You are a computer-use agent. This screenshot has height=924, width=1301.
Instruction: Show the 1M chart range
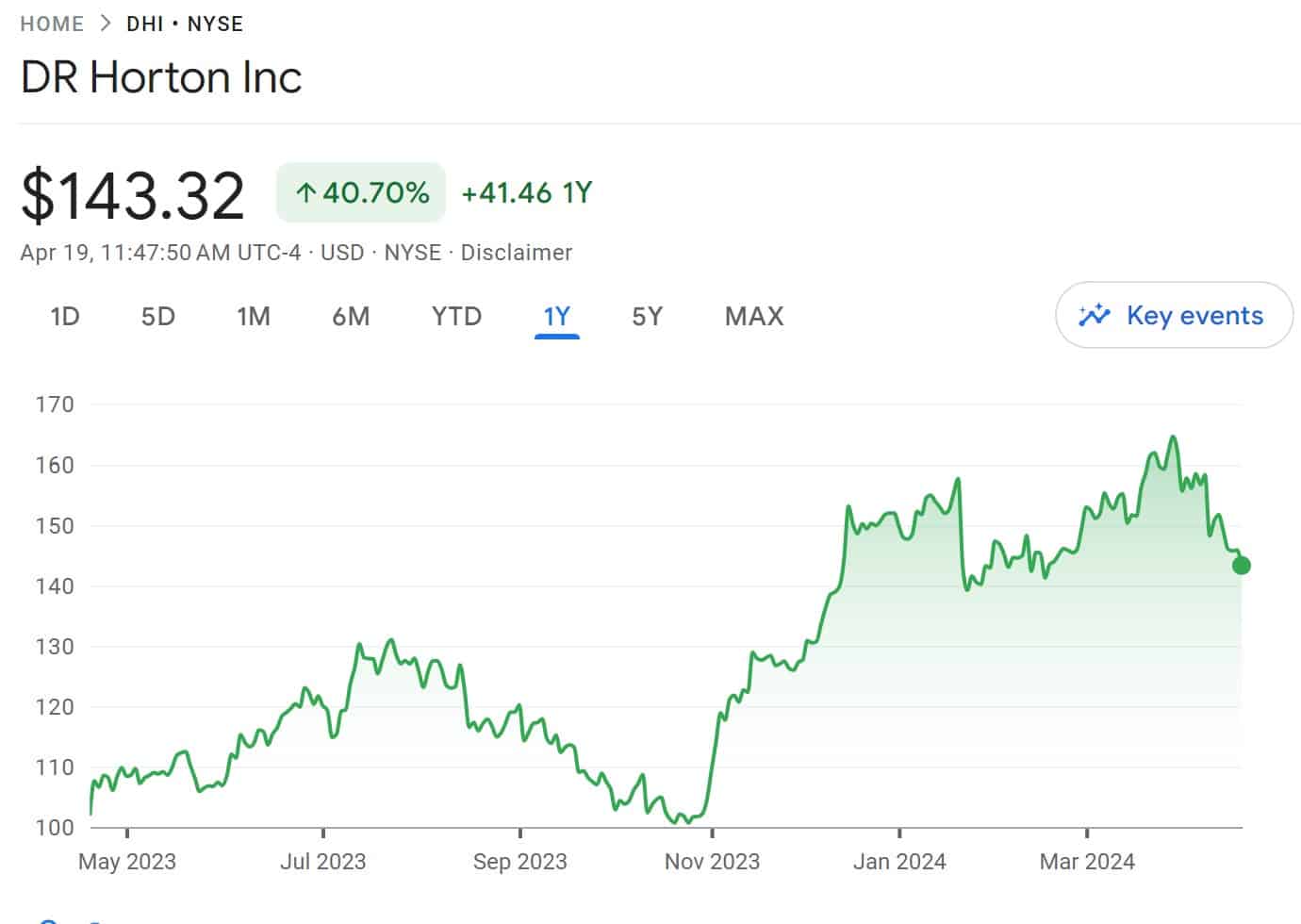(254, 316)
